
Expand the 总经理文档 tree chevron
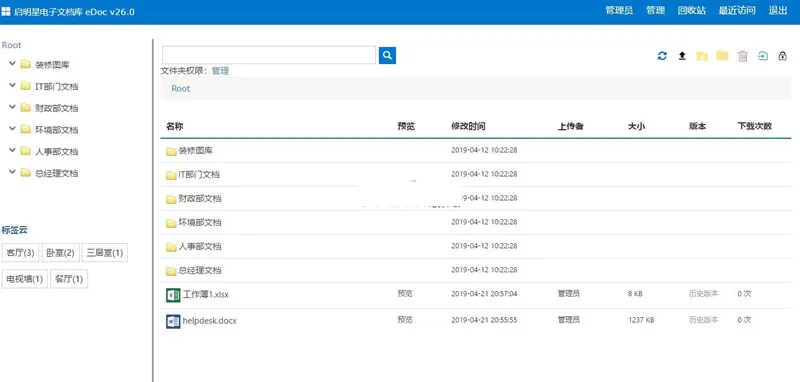12,172
